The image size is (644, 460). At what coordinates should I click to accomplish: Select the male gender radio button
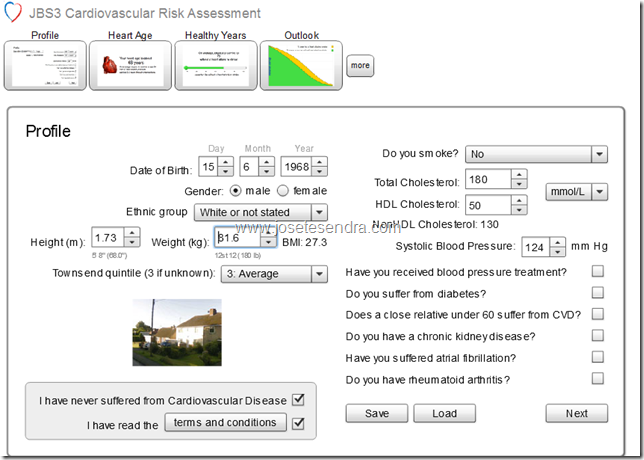[236, 191]
